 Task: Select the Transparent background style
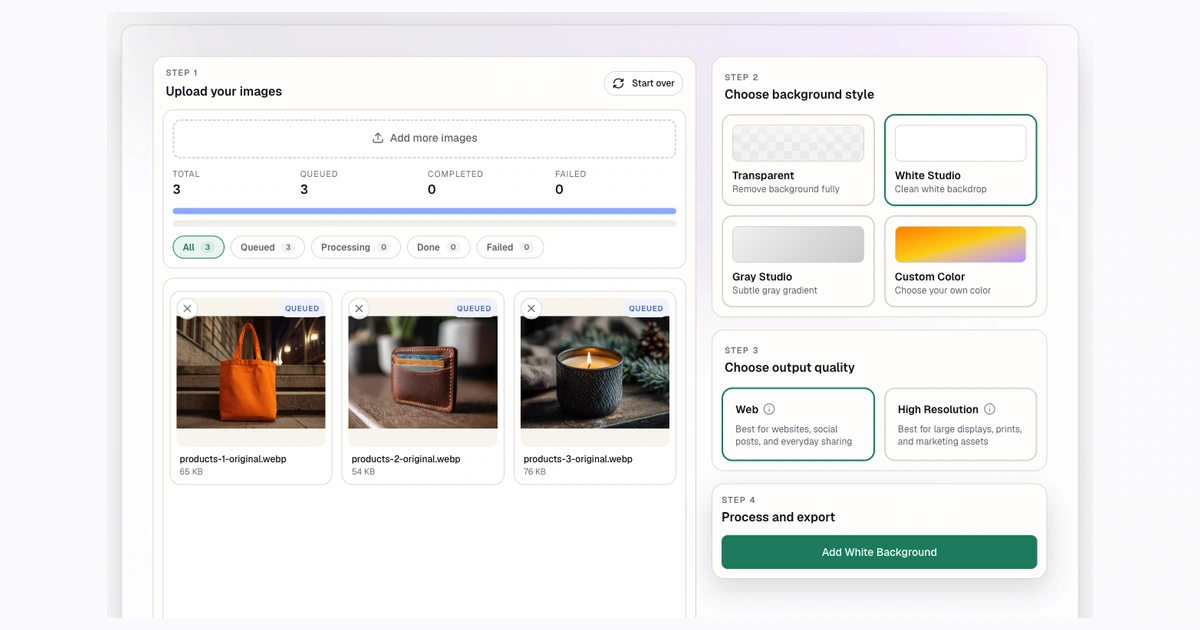click(798, 160)
